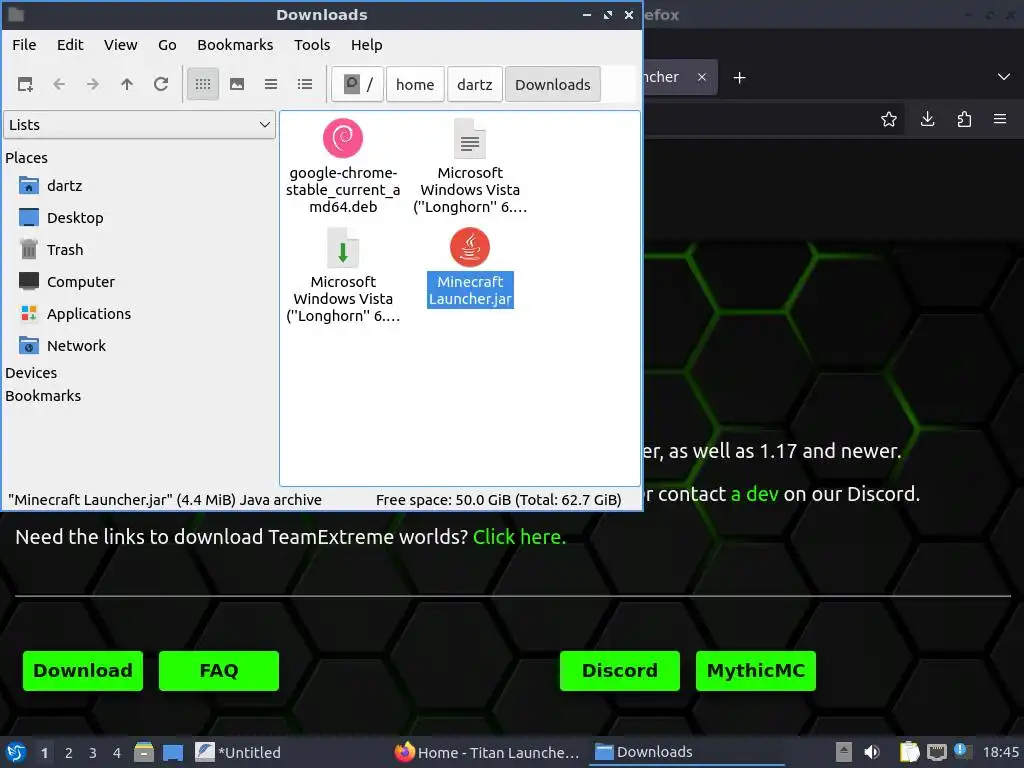
Task: Open the Firefox downloads panel
Action: tap(927, 120)
